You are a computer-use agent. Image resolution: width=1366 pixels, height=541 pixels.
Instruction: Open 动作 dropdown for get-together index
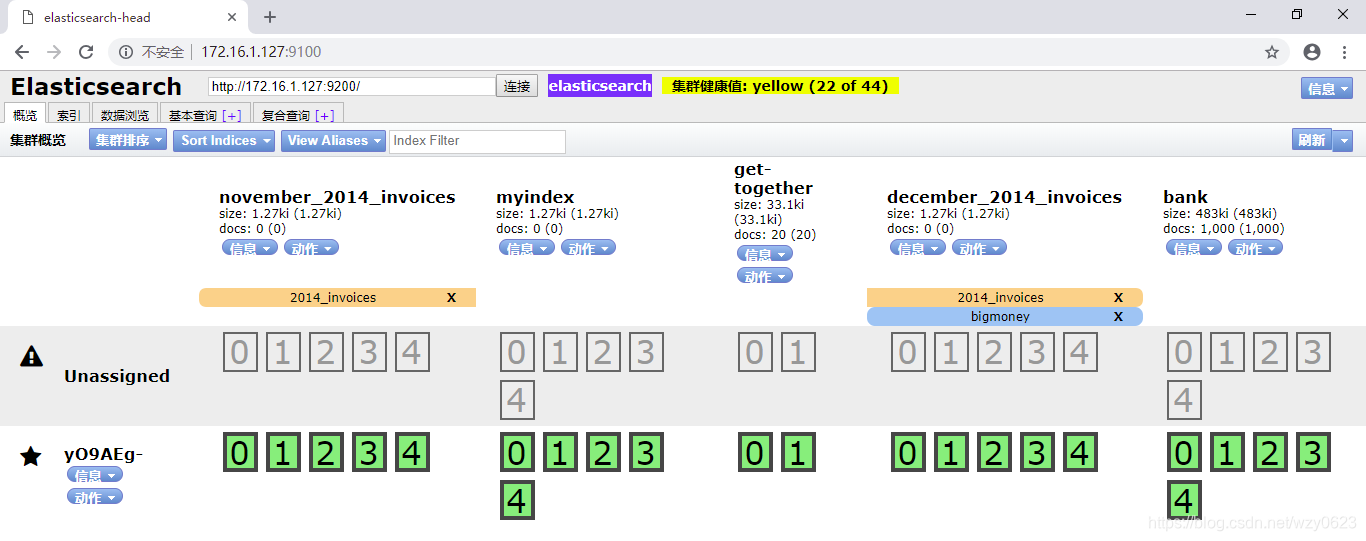click(x=765, y=276)
